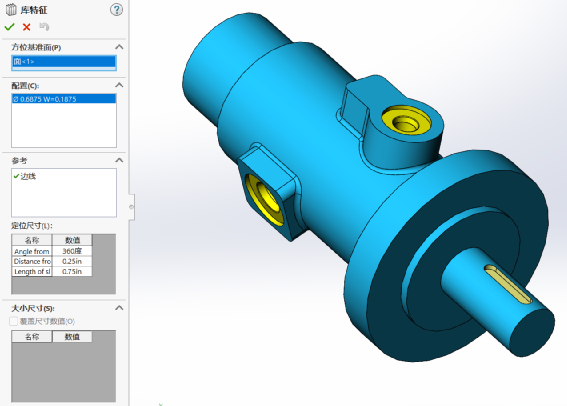The image size is (567, 406).
Task: Click the grayed undo arrow icon
Action: [x=44, y=27]
